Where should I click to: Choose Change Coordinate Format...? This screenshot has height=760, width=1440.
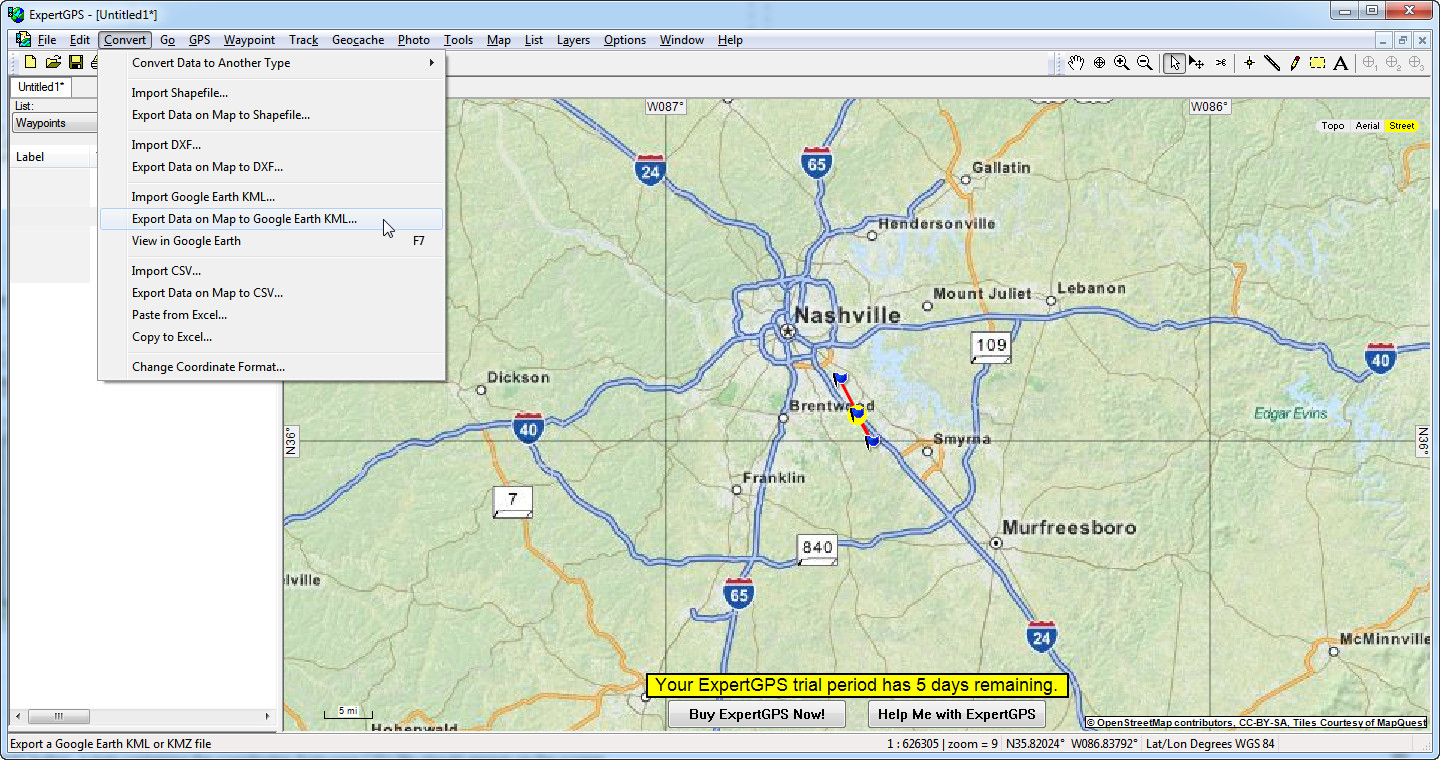[x=271, y=367]
